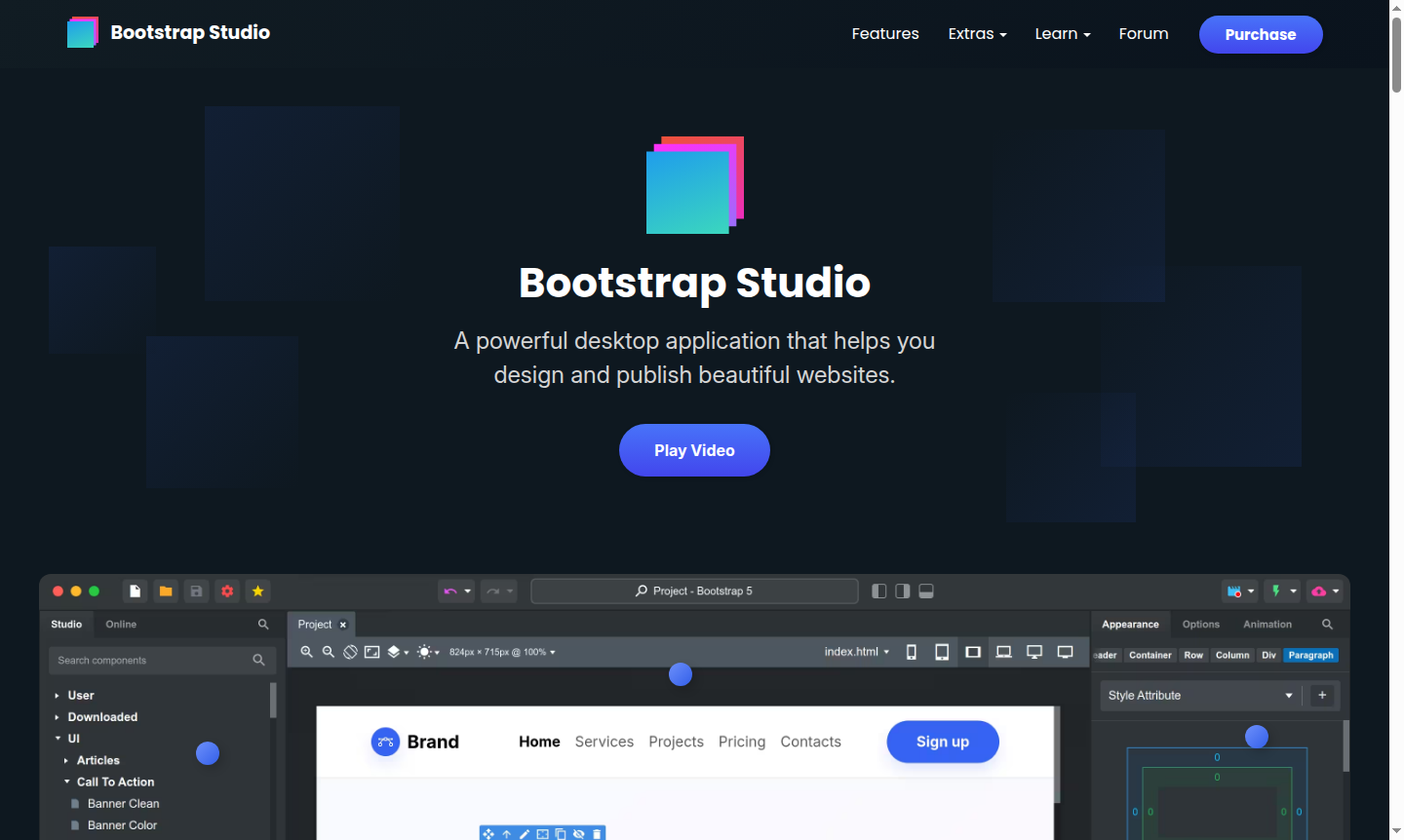Open the Extras dropdown in the navigation

[976, 33]
